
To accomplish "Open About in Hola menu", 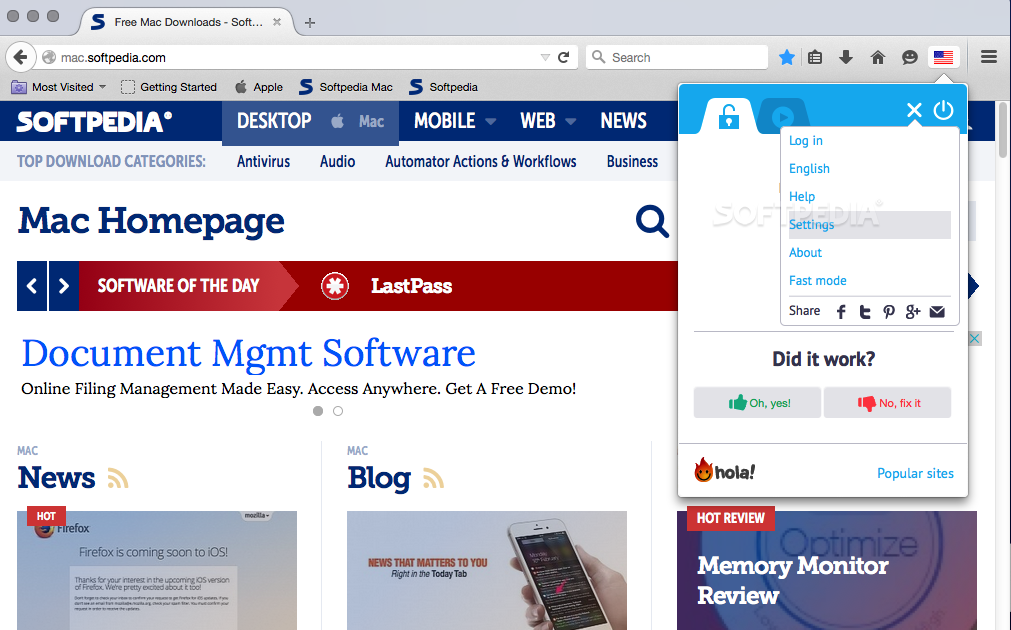I will pyautogui.click(x=805, y=252).
